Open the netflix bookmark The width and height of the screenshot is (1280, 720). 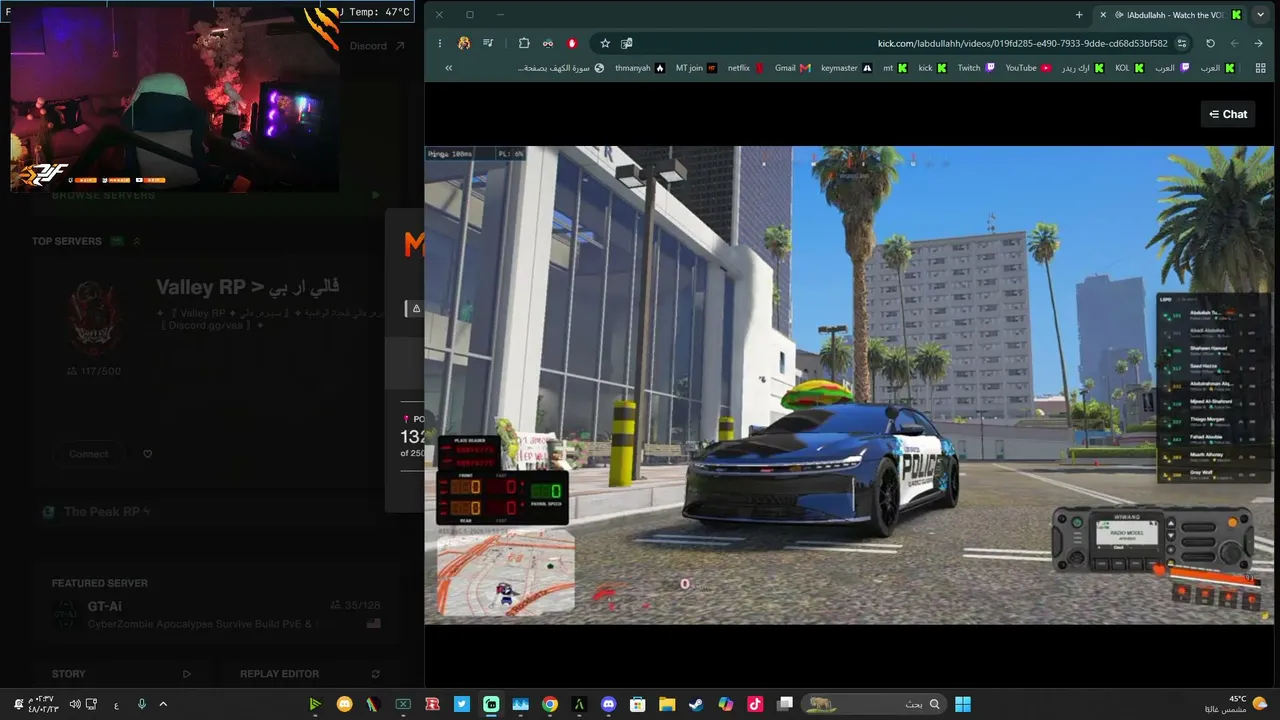(x=746, y=68)
